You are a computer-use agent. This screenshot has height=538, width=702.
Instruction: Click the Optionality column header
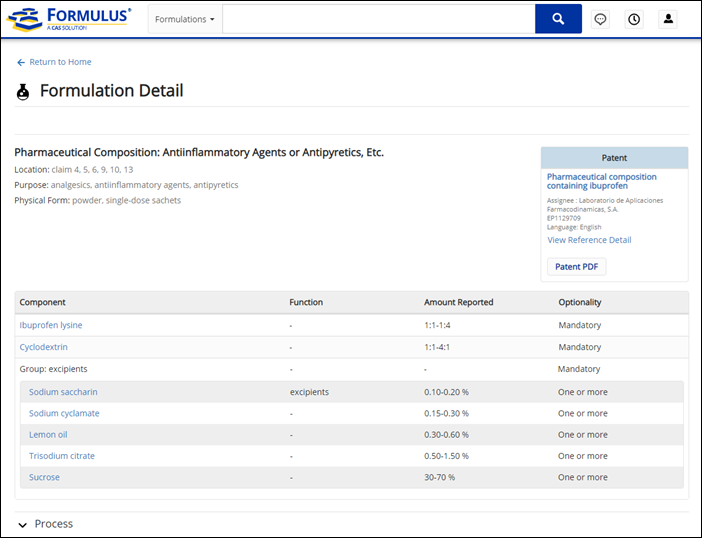click(x=579, y=302)
